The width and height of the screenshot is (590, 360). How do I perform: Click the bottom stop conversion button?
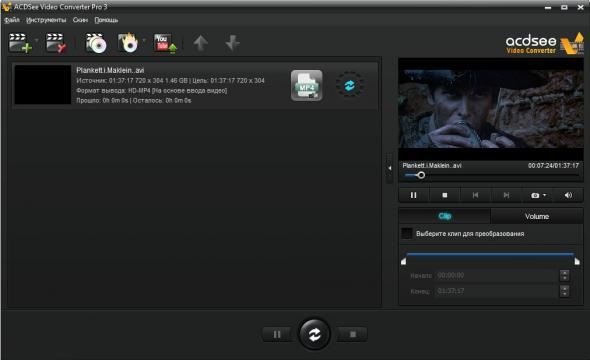click(352, 334)
